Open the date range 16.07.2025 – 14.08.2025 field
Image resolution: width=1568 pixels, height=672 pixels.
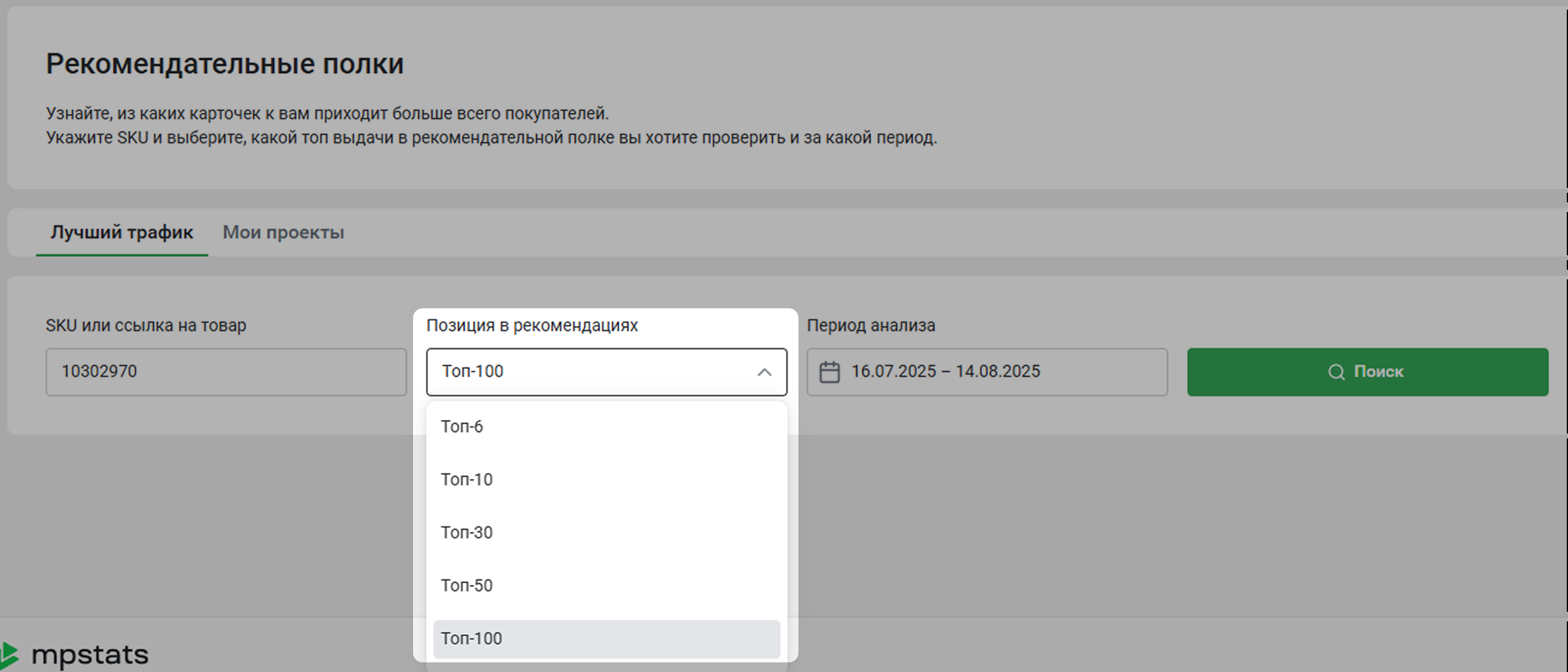(x=998, y=372)
